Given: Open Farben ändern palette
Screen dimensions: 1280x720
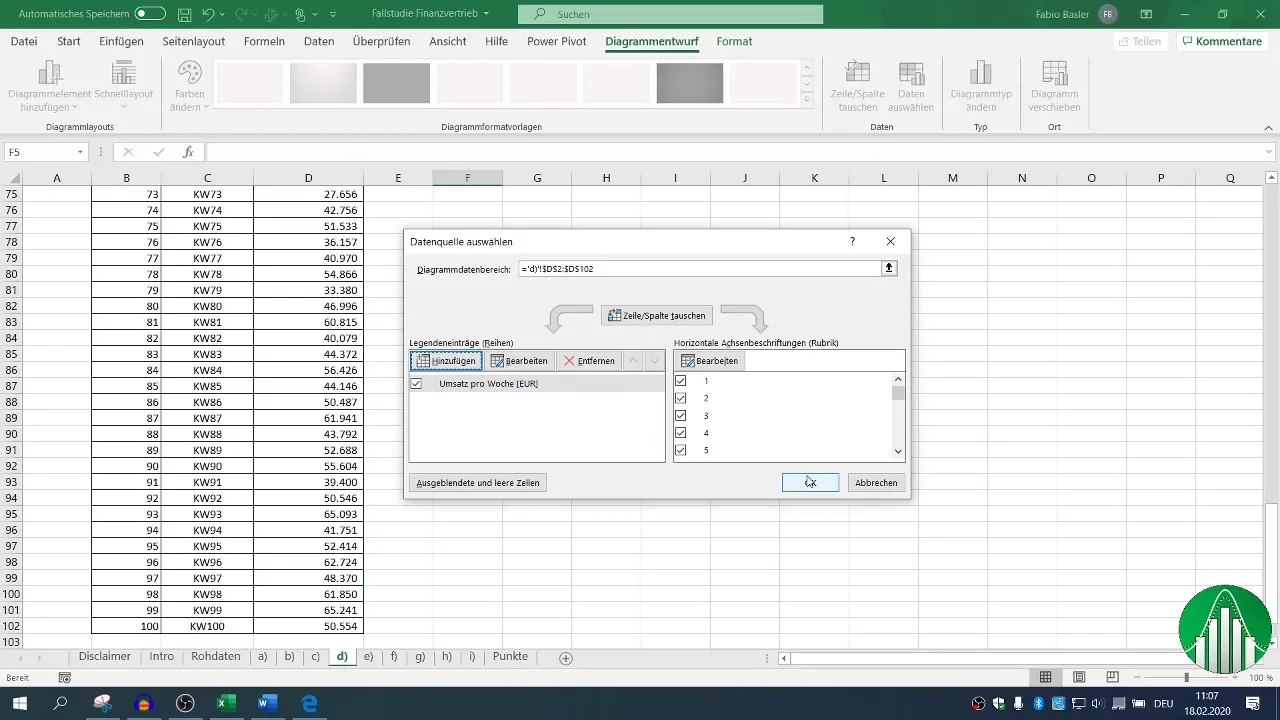Looking at the screenshot, I should pos(189,86).
